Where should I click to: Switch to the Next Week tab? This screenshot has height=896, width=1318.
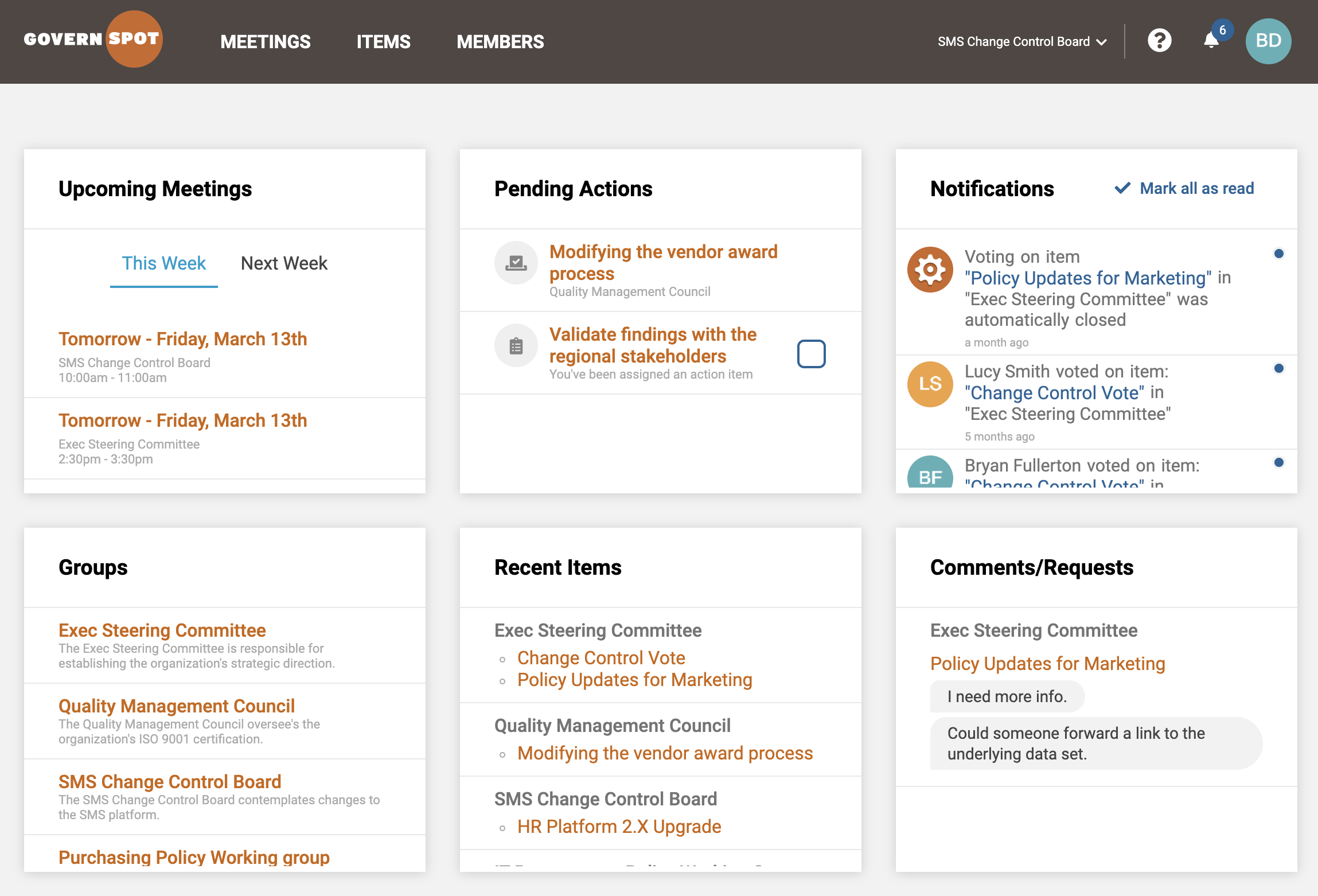[284, 263]
